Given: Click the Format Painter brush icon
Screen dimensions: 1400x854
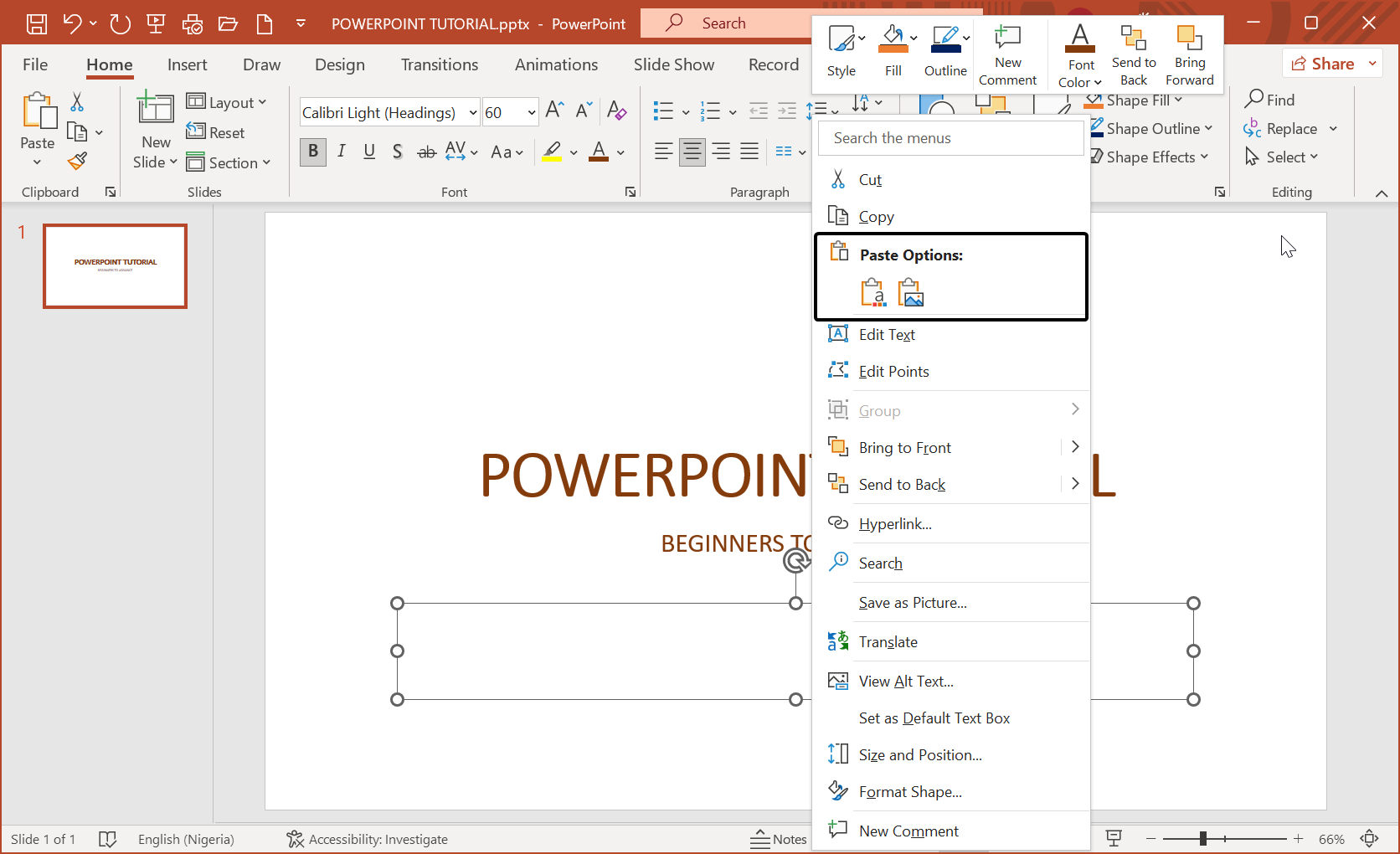Looking at the screenshot, I should (x=78, y=161).
